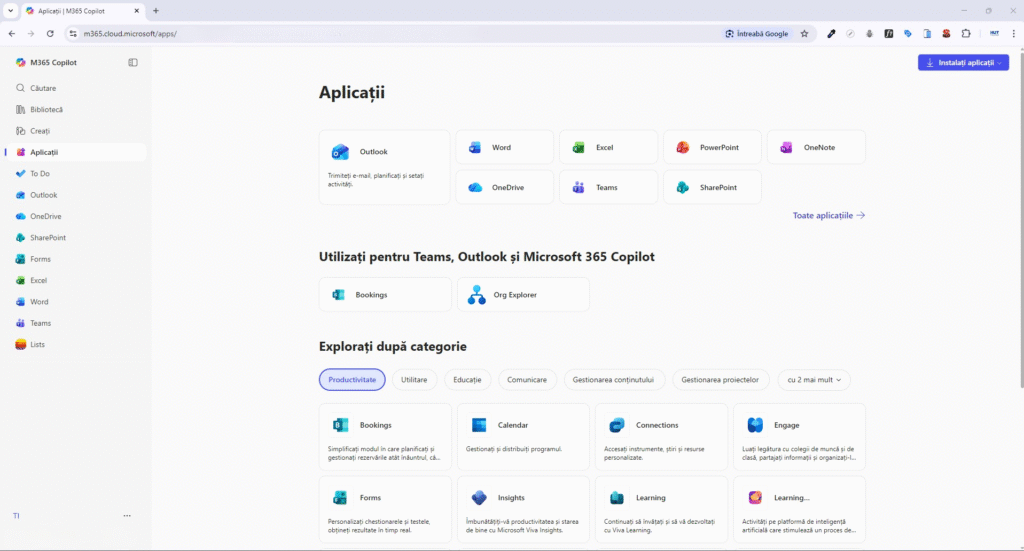
Task: Click the page vertical scrollbar
Action: (x=1019, y=220)
